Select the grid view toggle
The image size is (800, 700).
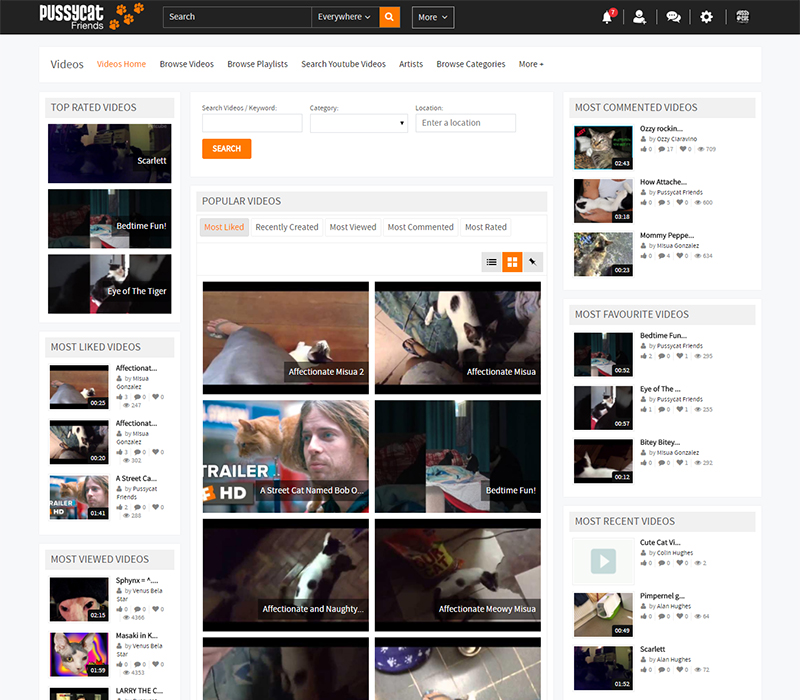[512, 262]
